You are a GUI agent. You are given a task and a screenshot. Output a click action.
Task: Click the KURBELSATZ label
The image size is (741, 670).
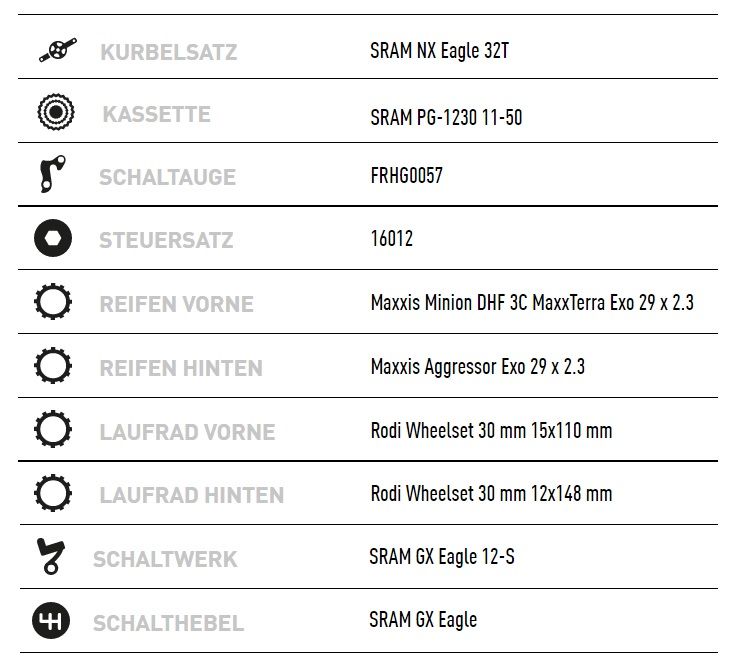(169, 52)
